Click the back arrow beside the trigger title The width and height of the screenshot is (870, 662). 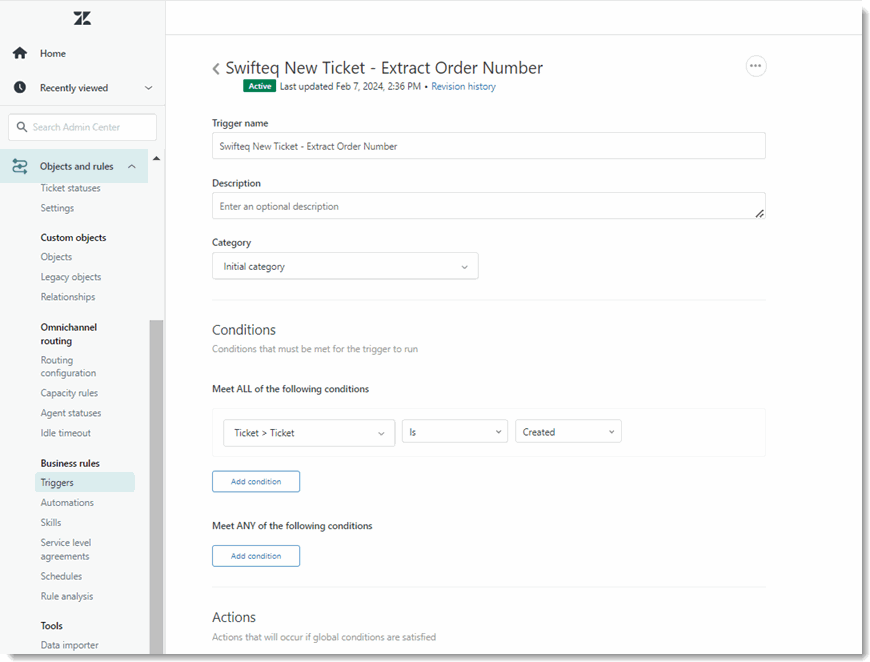pos(216,67)
